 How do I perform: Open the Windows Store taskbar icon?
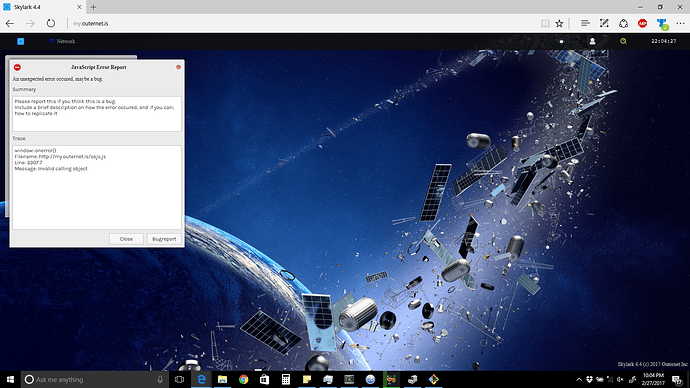(264, 379)
